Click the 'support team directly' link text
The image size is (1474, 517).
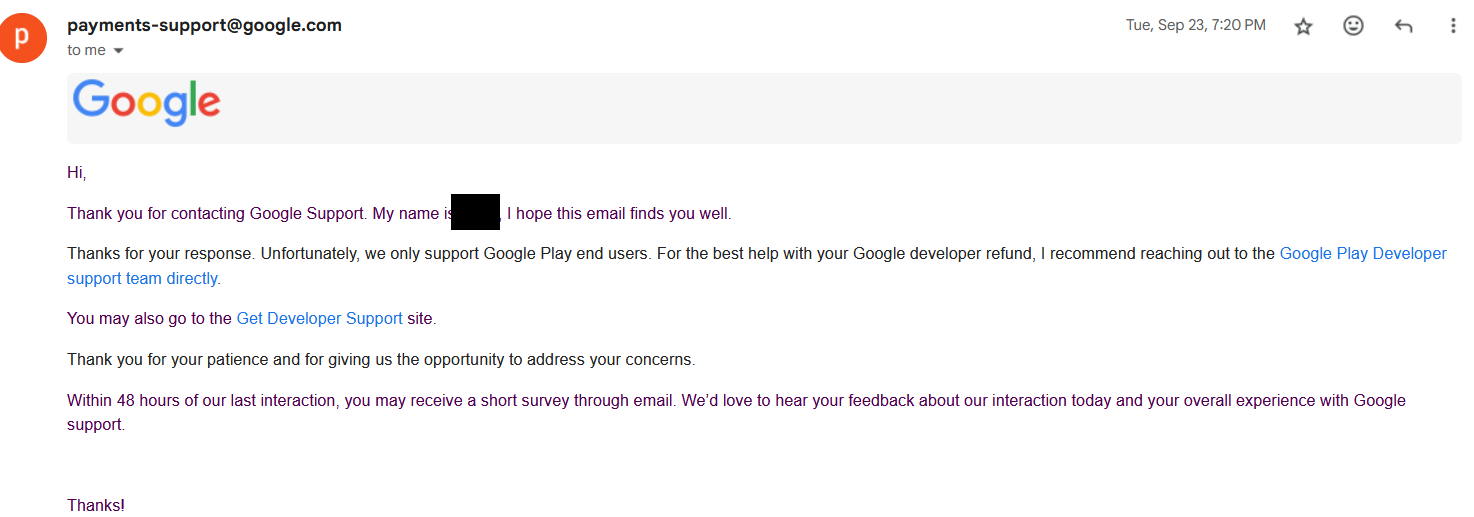142,278
